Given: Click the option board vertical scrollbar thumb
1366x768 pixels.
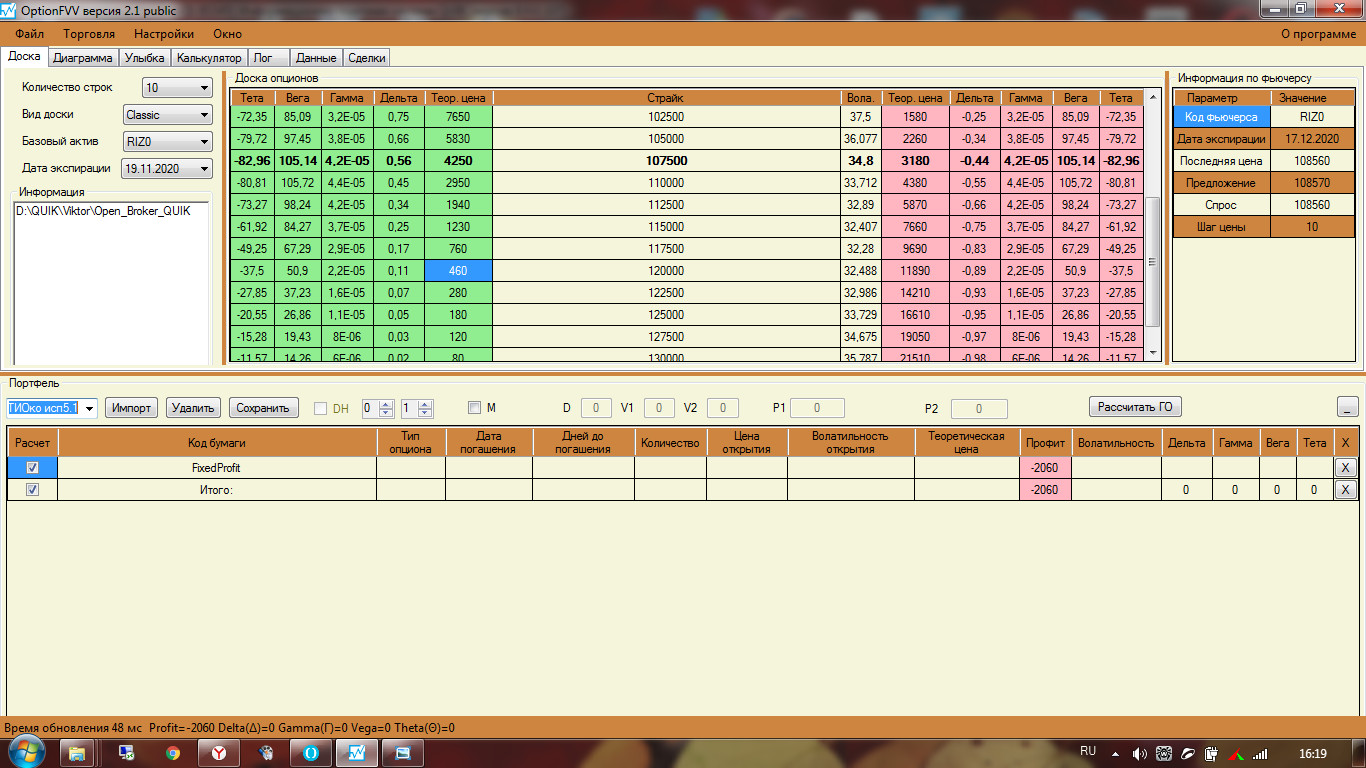Looking at the screenshot, I should point(1153,260).
